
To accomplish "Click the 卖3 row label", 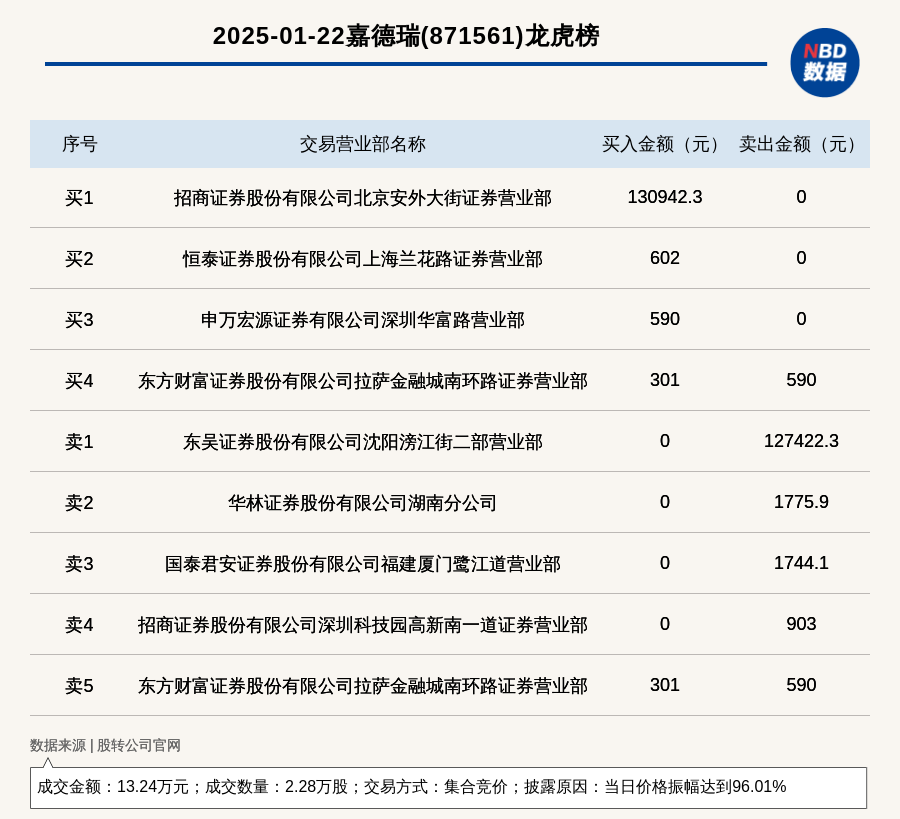I will (79, 564).
